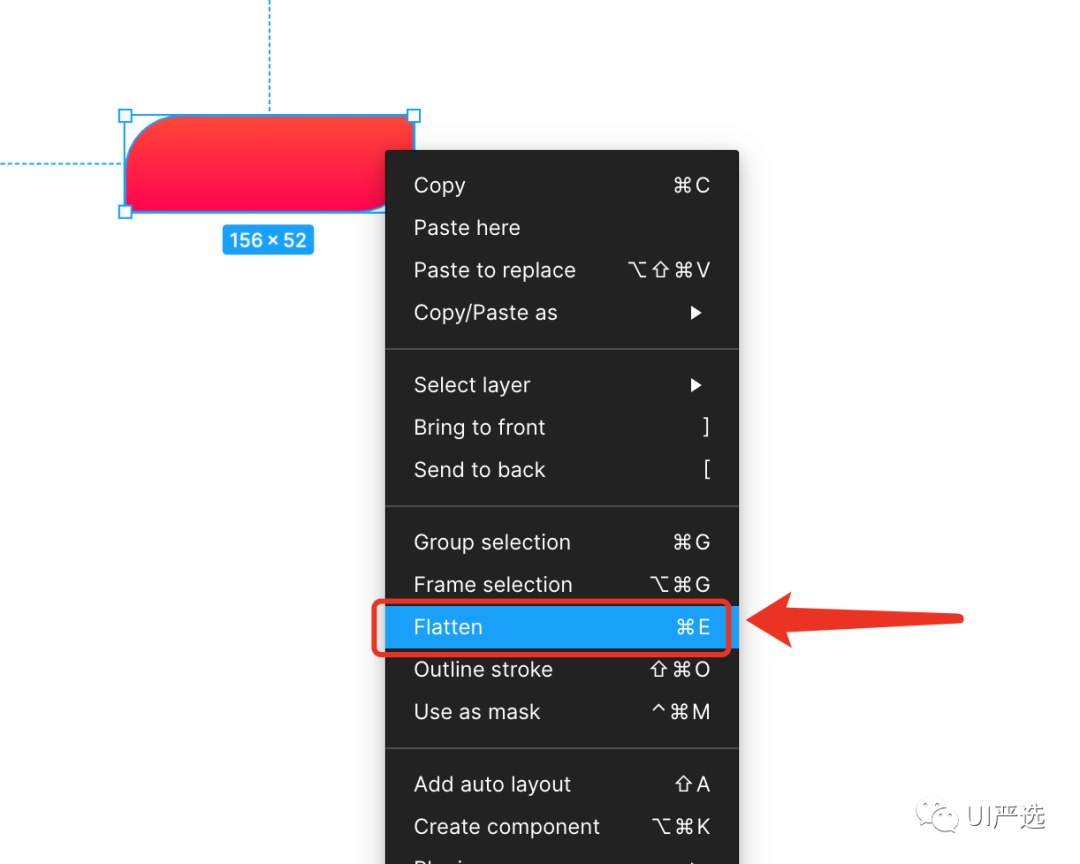The height and width of the screenshot is (864, 1080).
Task: Choose Copy from the context menu
Action: pyautogui.click(x=561, y=185)
